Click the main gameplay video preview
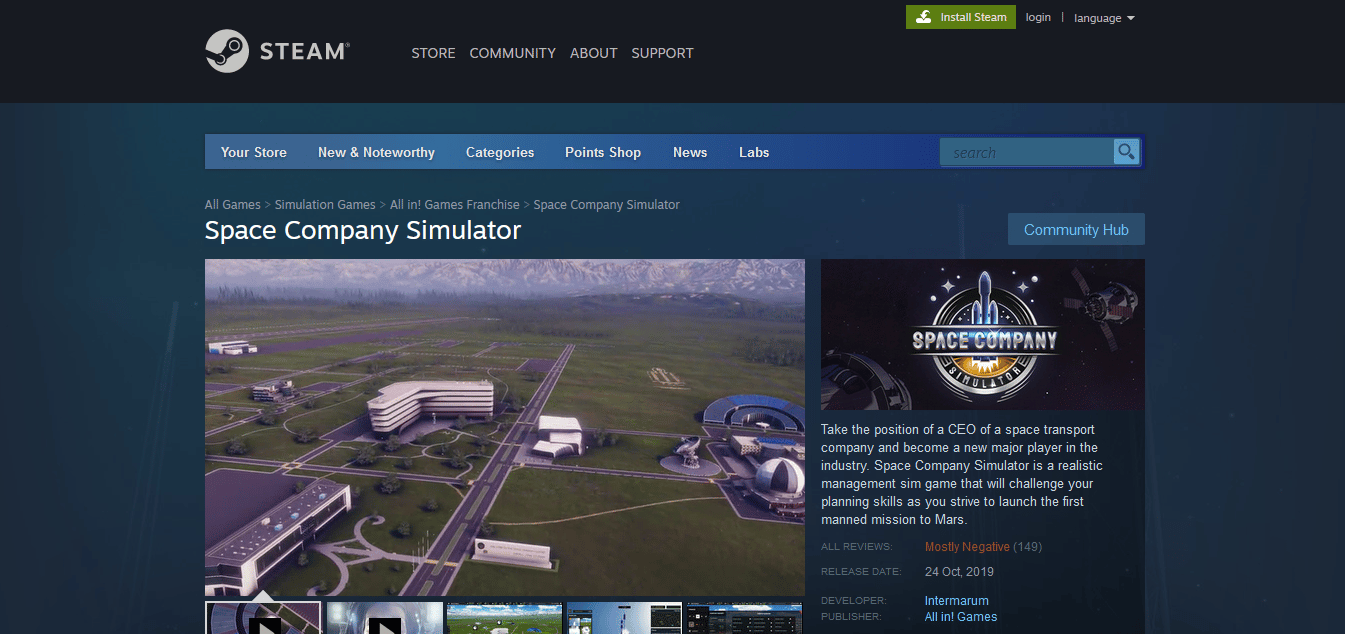Screen dimensions: 1345x634 [x=505, y=427]
